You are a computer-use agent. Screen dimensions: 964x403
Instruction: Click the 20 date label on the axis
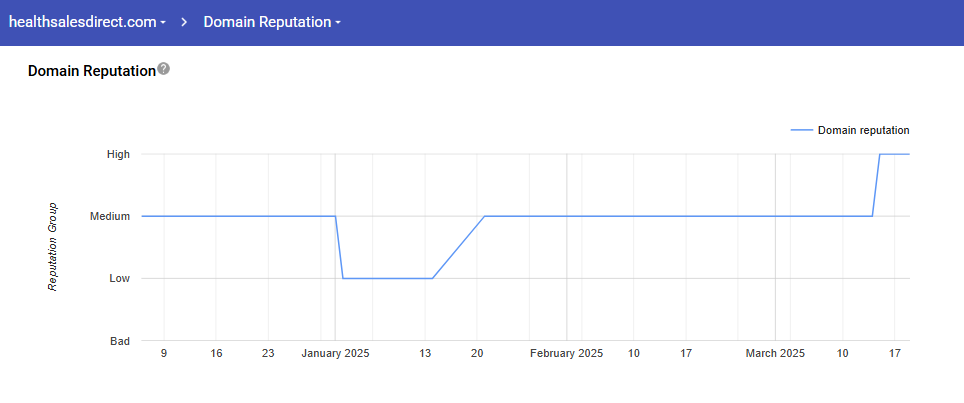[477, 353]
